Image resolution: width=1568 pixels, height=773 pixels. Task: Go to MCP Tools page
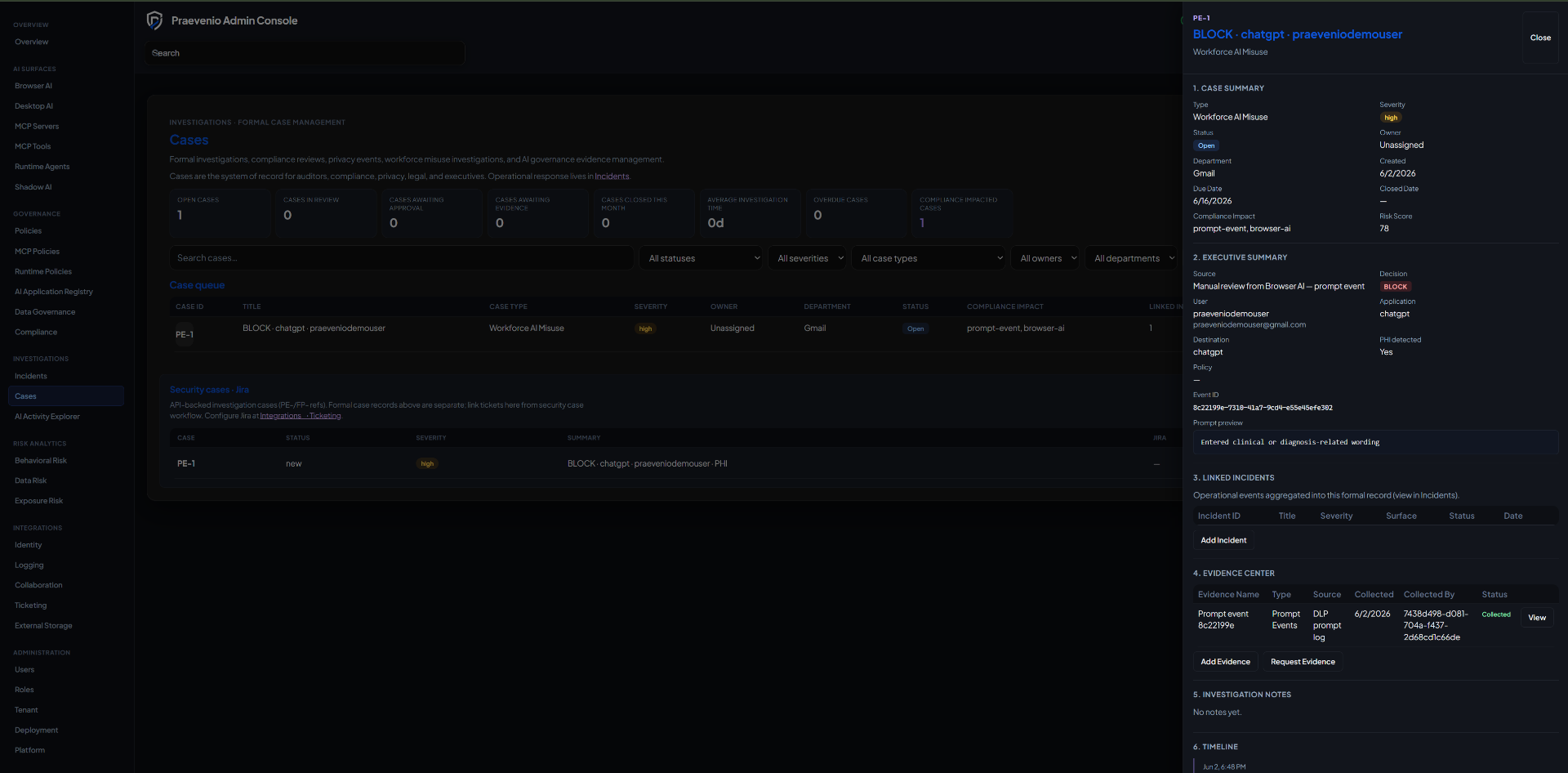[x=33, y=146]
